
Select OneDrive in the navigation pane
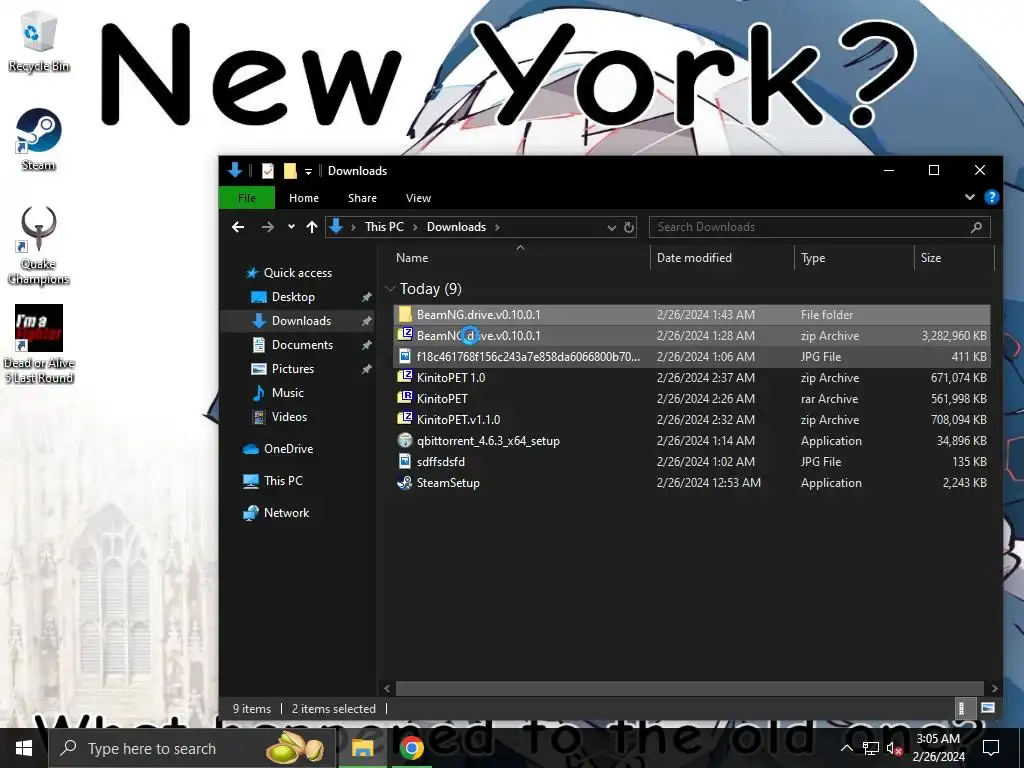pos(288,449)
